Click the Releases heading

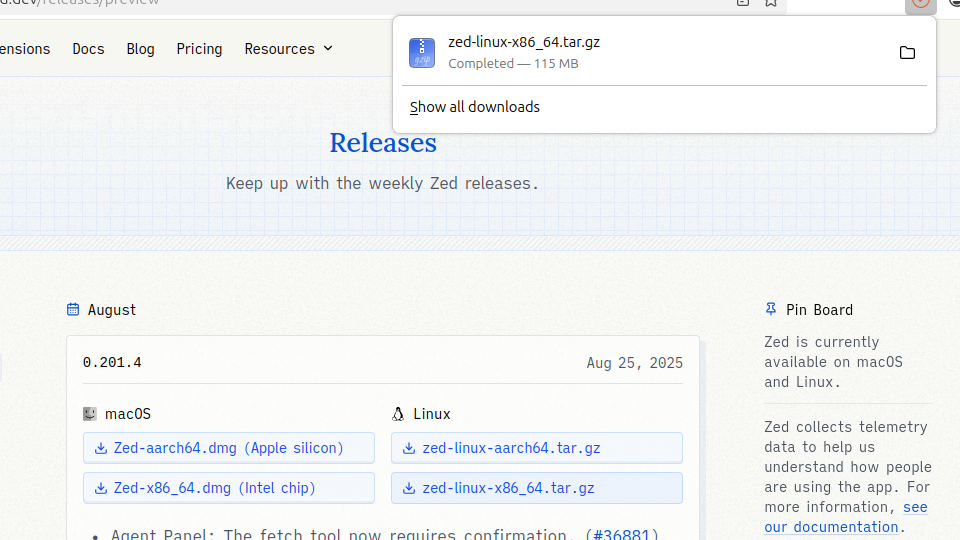click(x=383, y=143)
